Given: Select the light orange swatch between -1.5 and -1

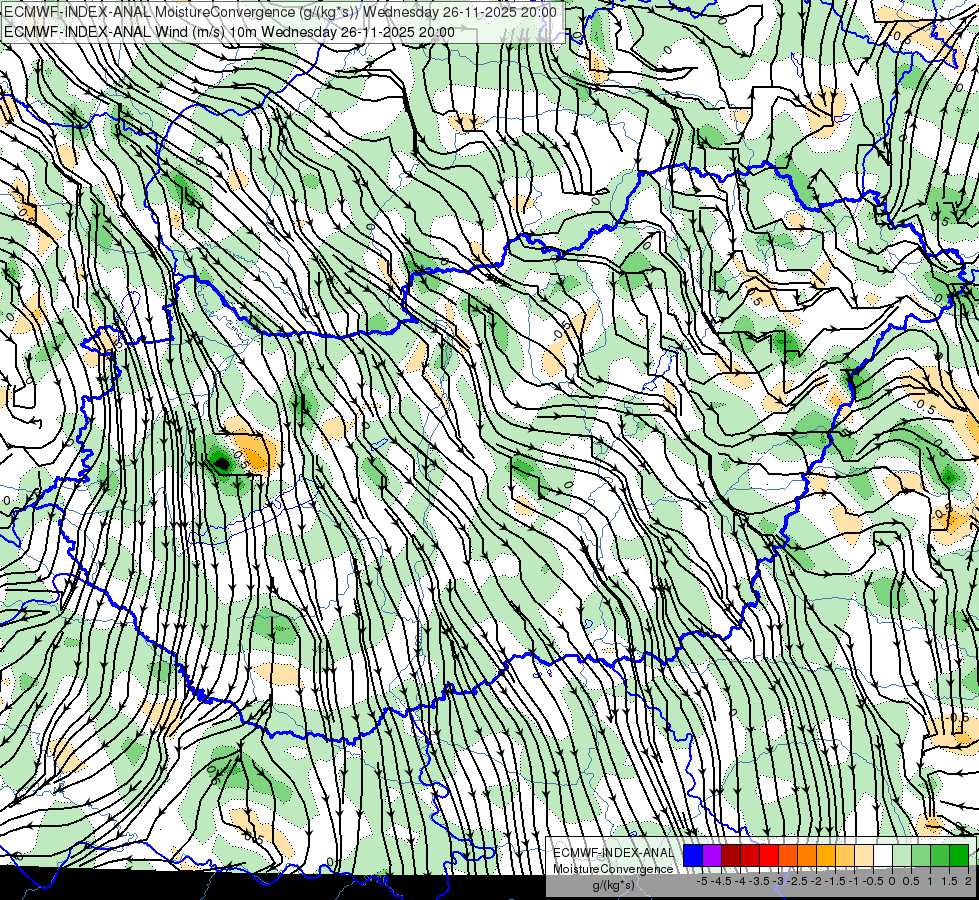Looking at the screenshot, I should pyautogui.click(x=845, y=855).
